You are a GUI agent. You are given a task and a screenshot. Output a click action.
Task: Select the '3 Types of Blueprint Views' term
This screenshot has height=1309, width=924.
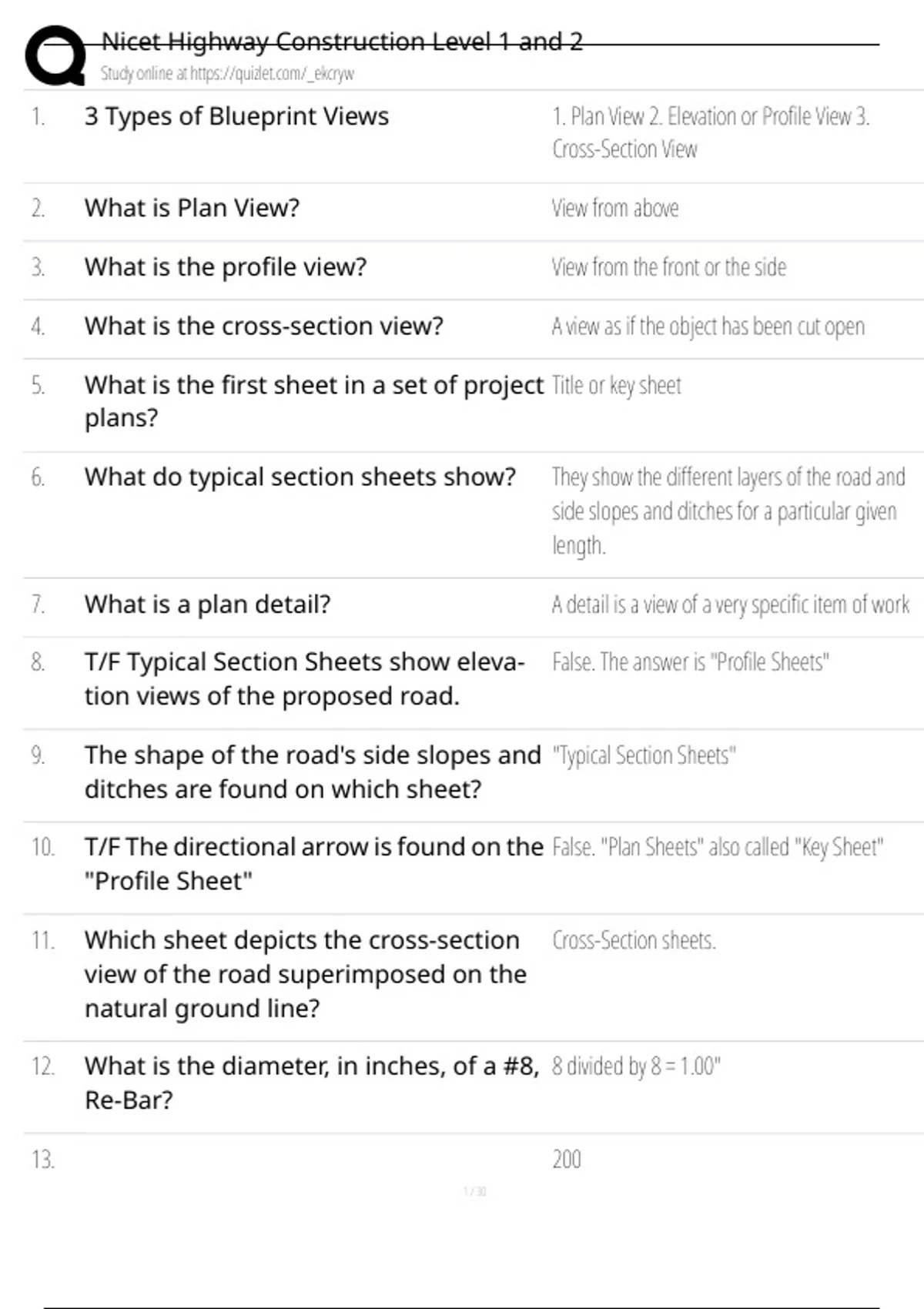[x=236, y=116]
